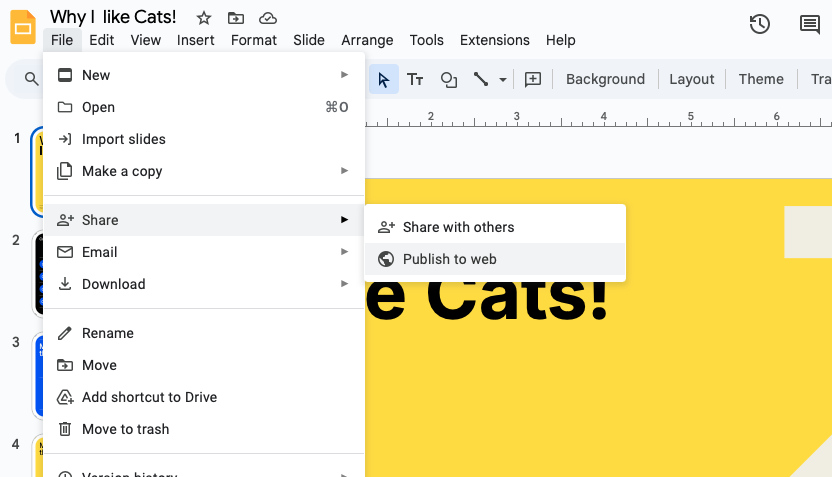Activate the select cursor tool

[x=384, y=79]
